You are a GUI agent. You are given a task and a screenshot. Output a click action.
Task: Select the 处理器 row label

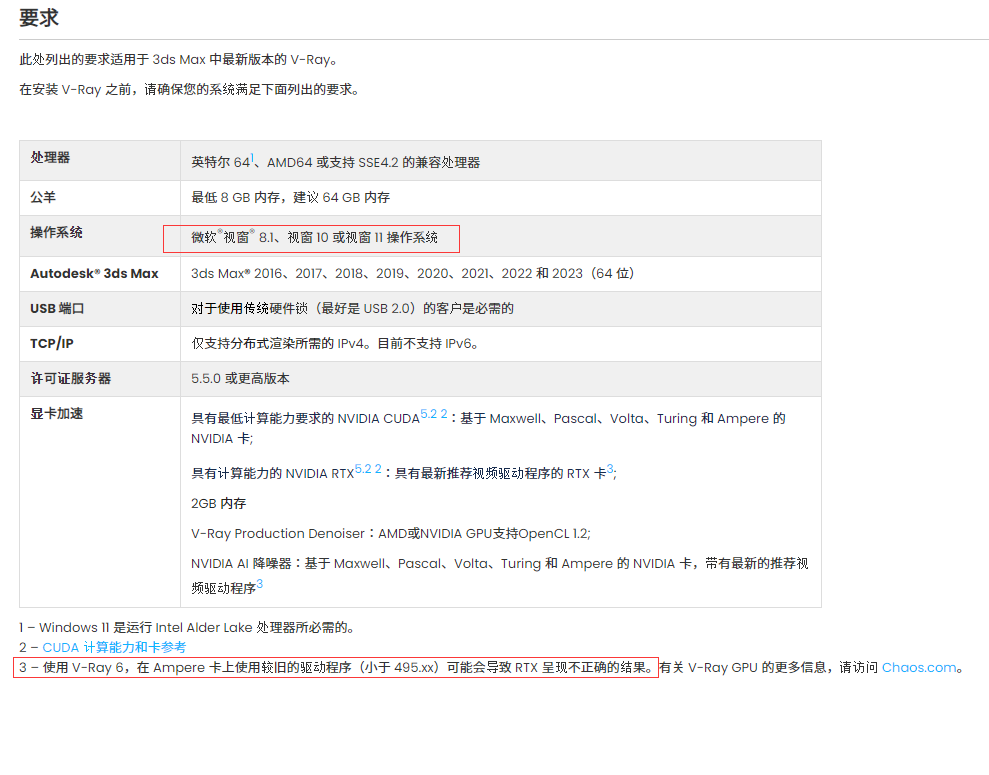[50, 158]
